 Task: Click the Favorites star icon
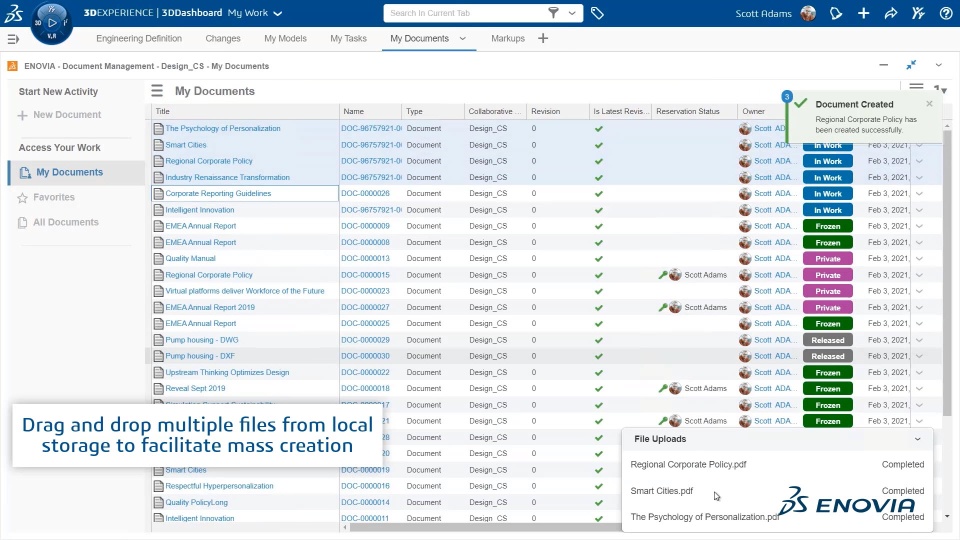pyautogui.click(x=23, y=198)
